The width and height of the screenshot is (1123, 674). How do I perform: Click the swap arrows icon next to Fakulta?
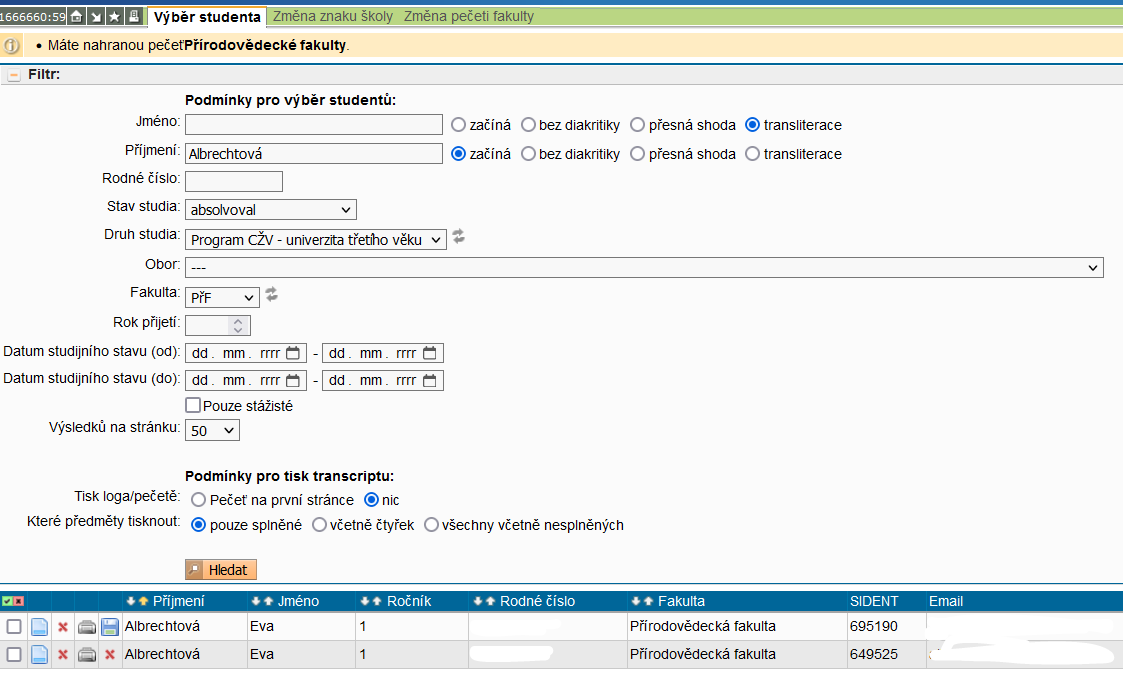(x=271, y=294)
